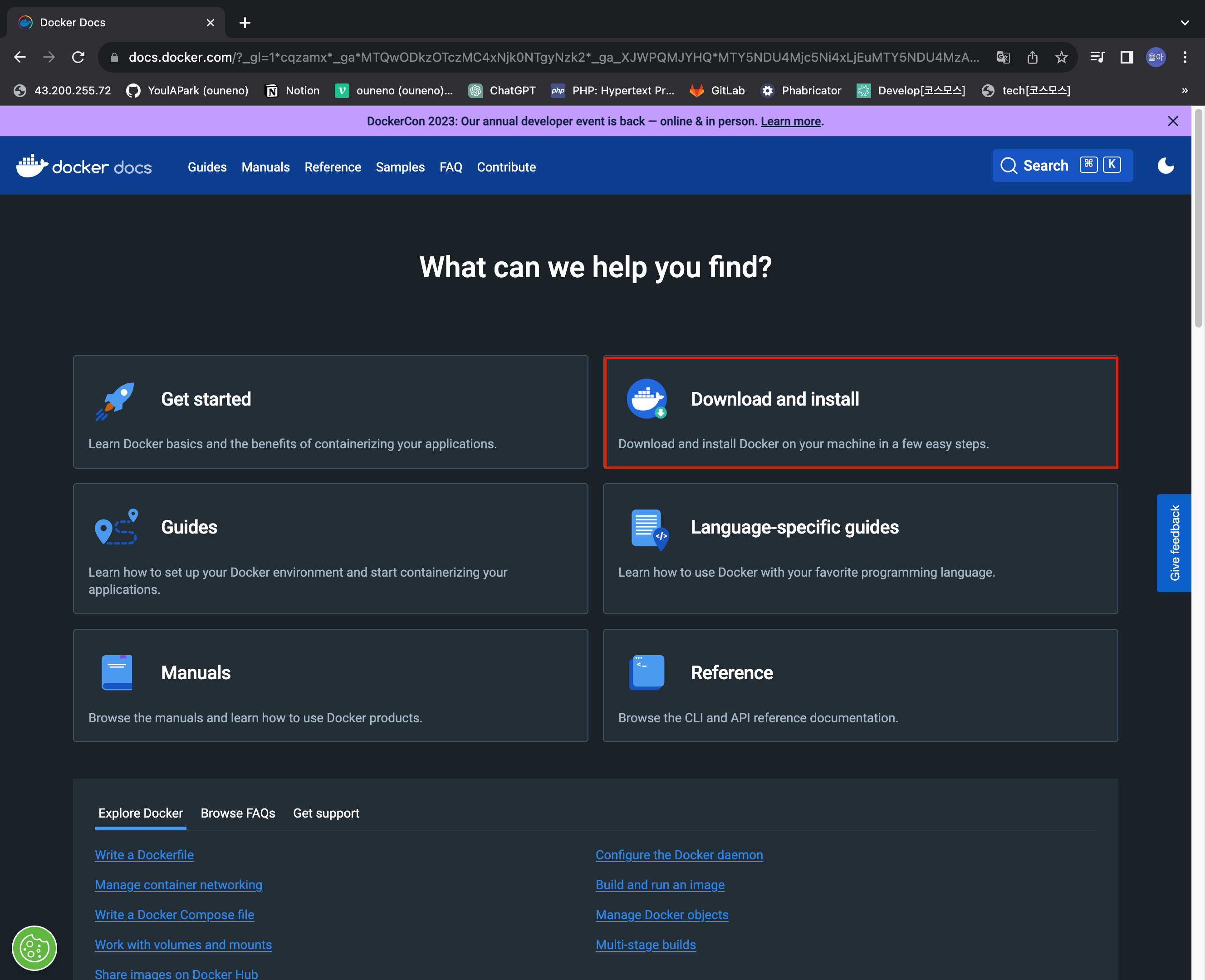Open the Write a Dockerfile link
The image size is (1205, 980).
(144, 855)
